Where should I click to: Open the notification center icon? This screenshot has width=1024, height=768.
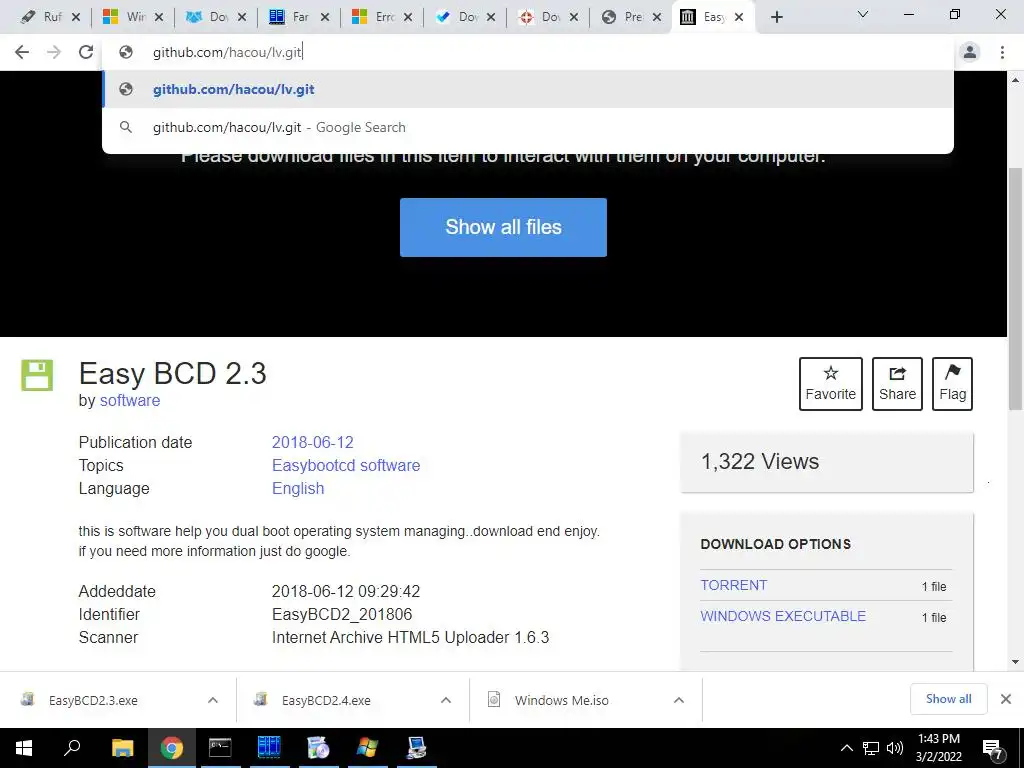(992, 748)
